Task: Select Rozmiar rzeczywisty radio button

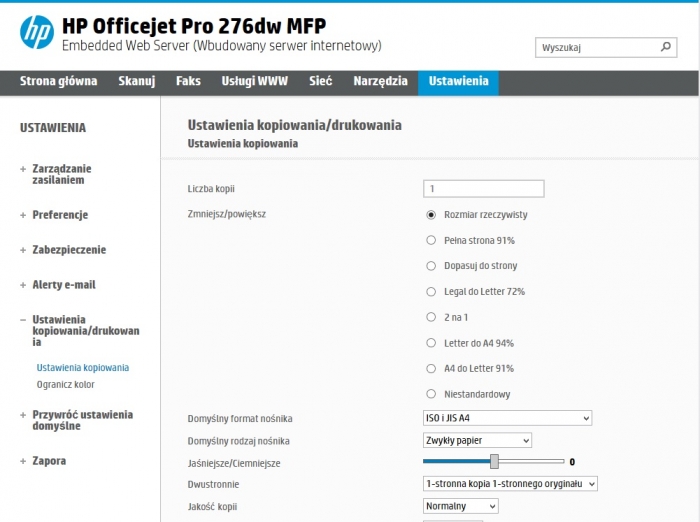Action: [431, 215]
